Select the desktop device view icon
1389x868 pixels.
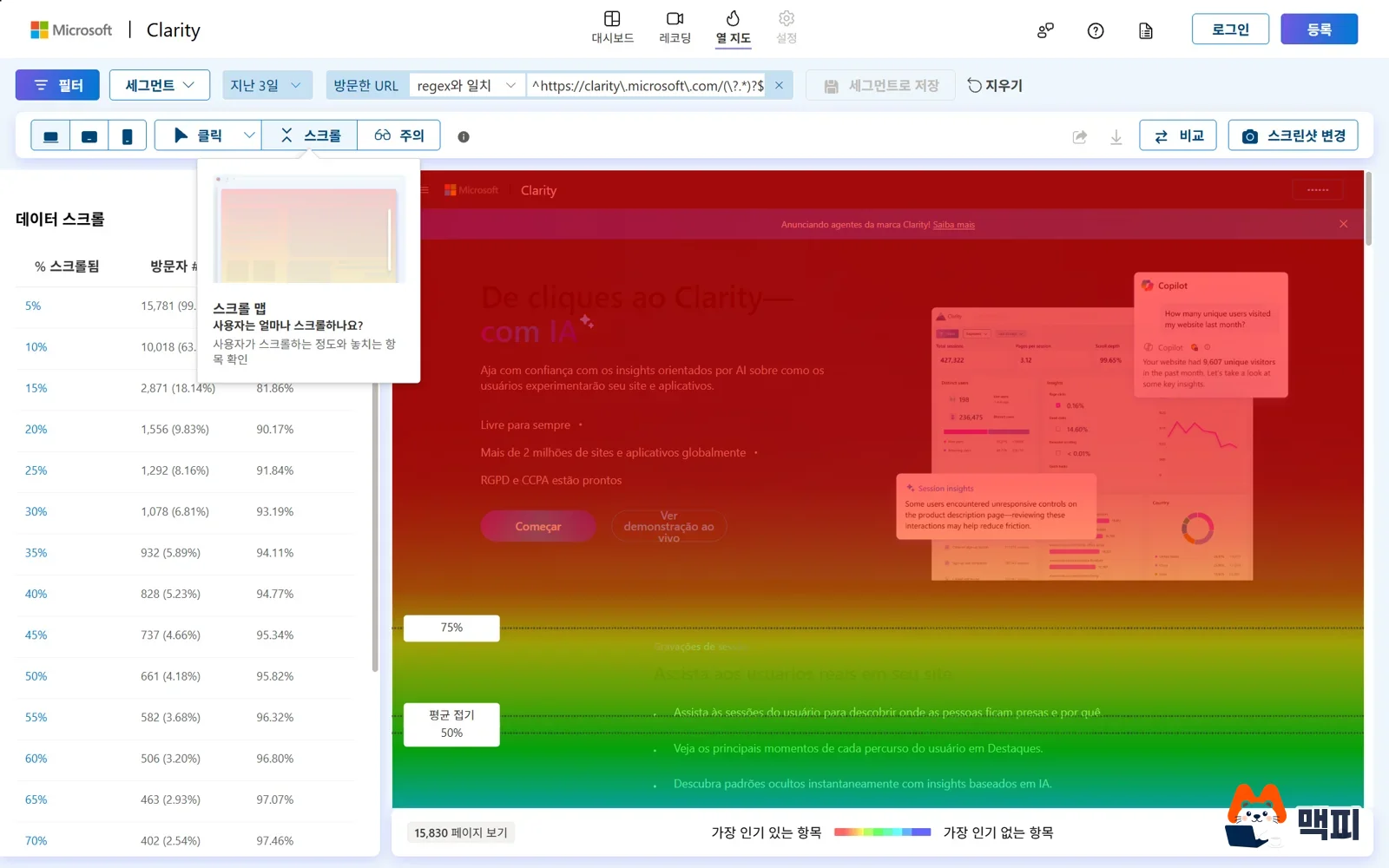51,136
